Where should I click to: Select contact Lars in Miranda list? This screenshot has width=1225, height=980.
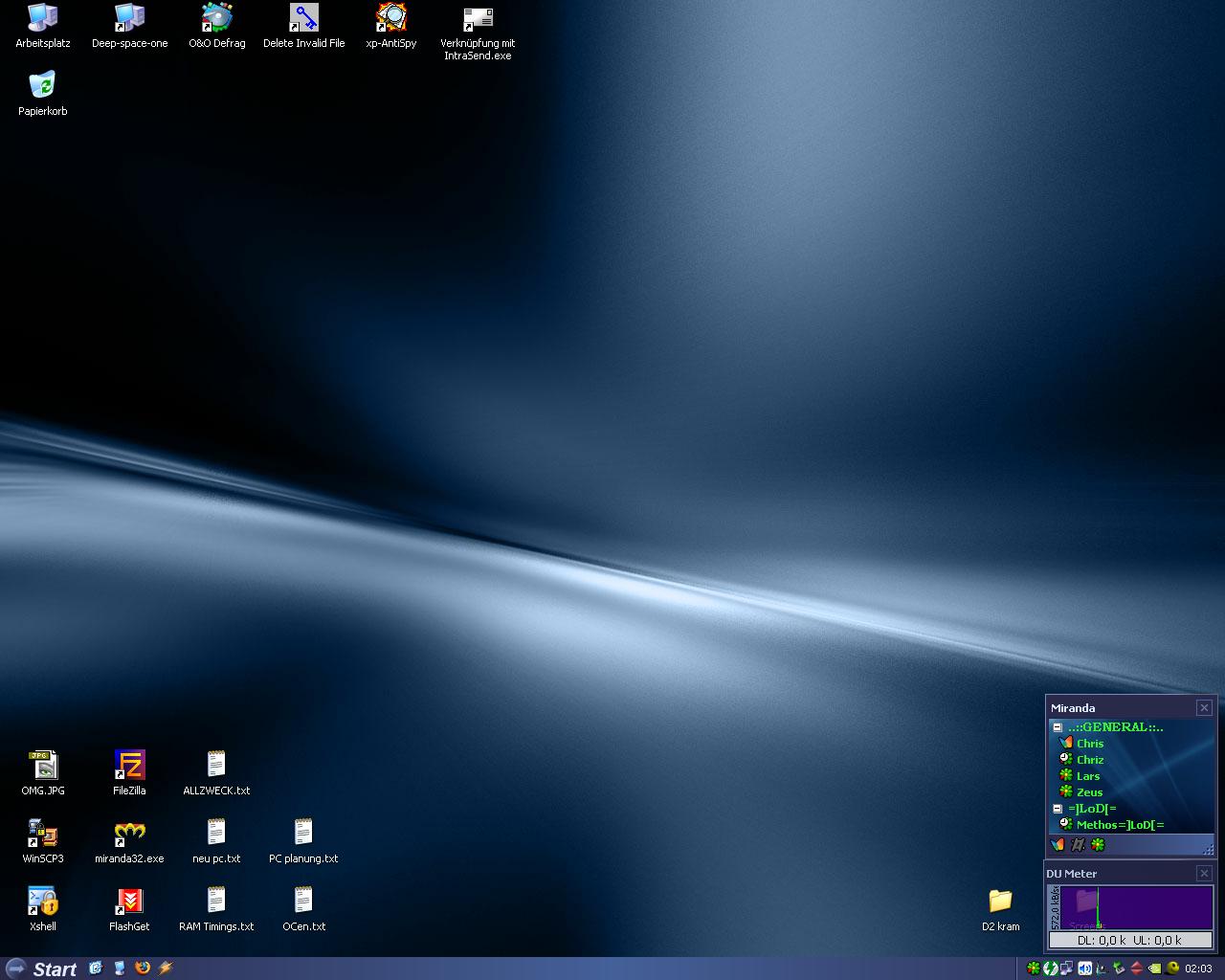pyautogui.click(x=1087, y=776)
